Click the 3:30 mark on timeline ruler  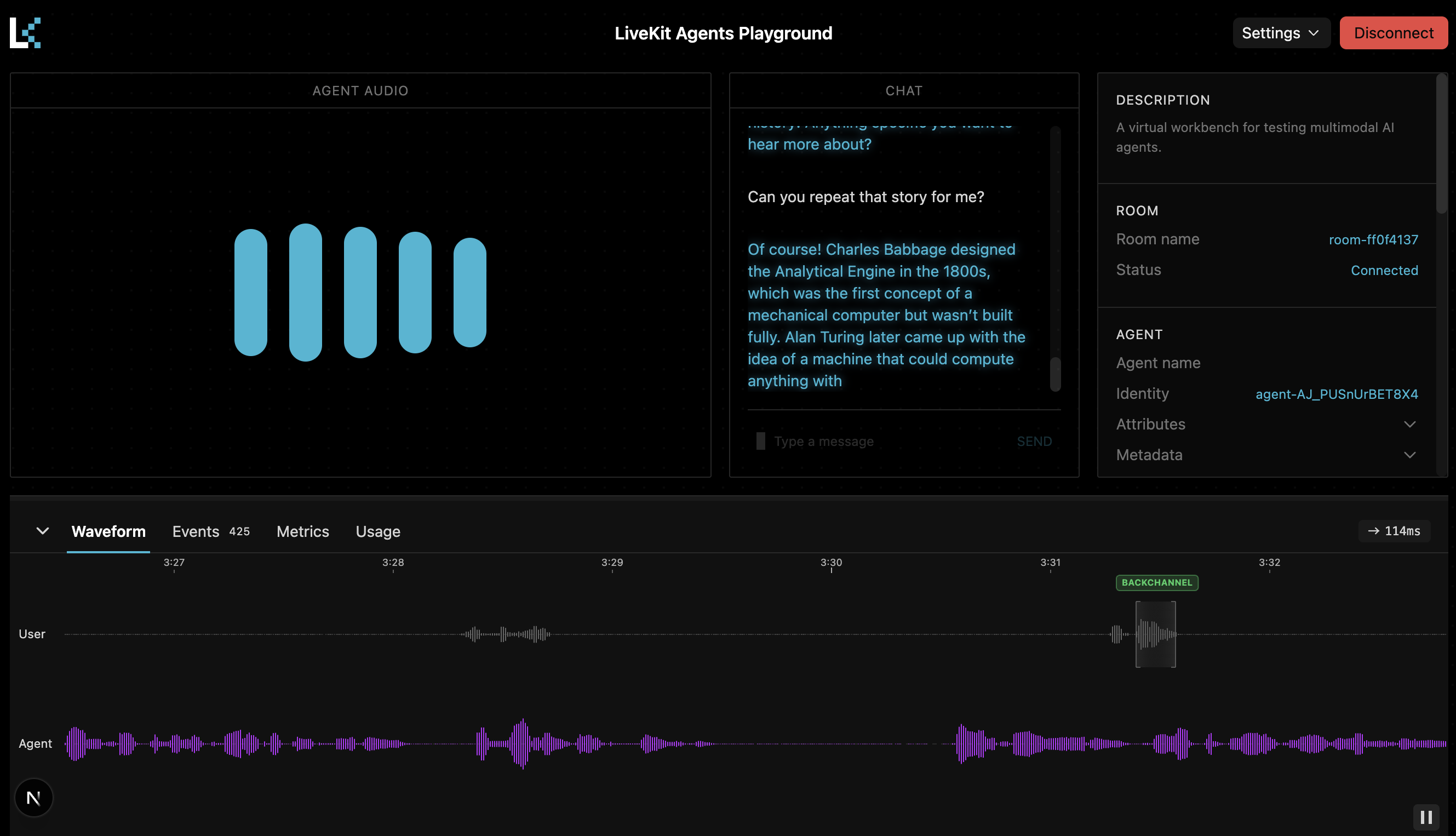point(831,563)
